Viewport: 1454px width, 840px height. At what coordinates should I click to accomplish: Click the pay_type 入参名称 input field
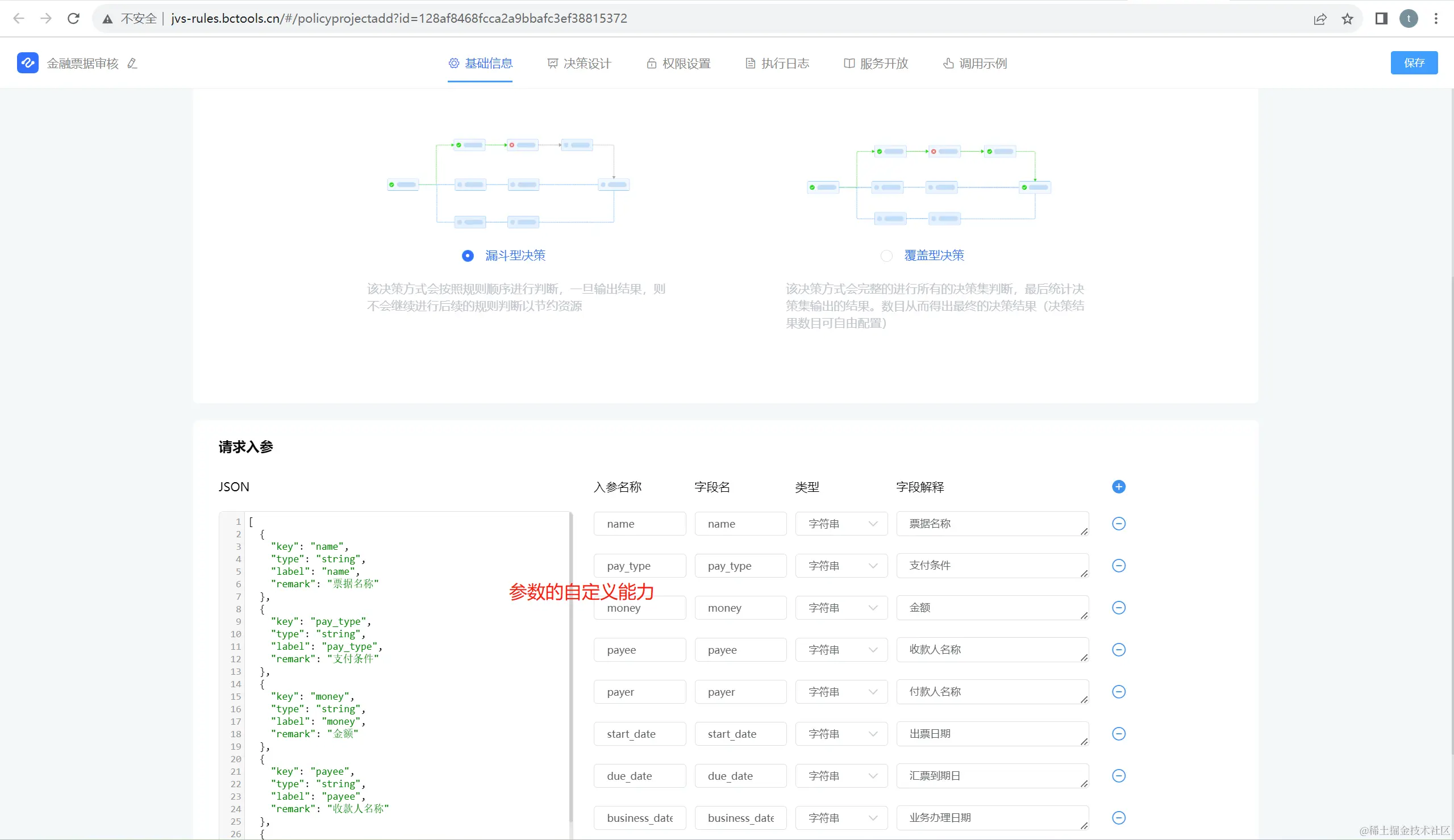point(639,566)
